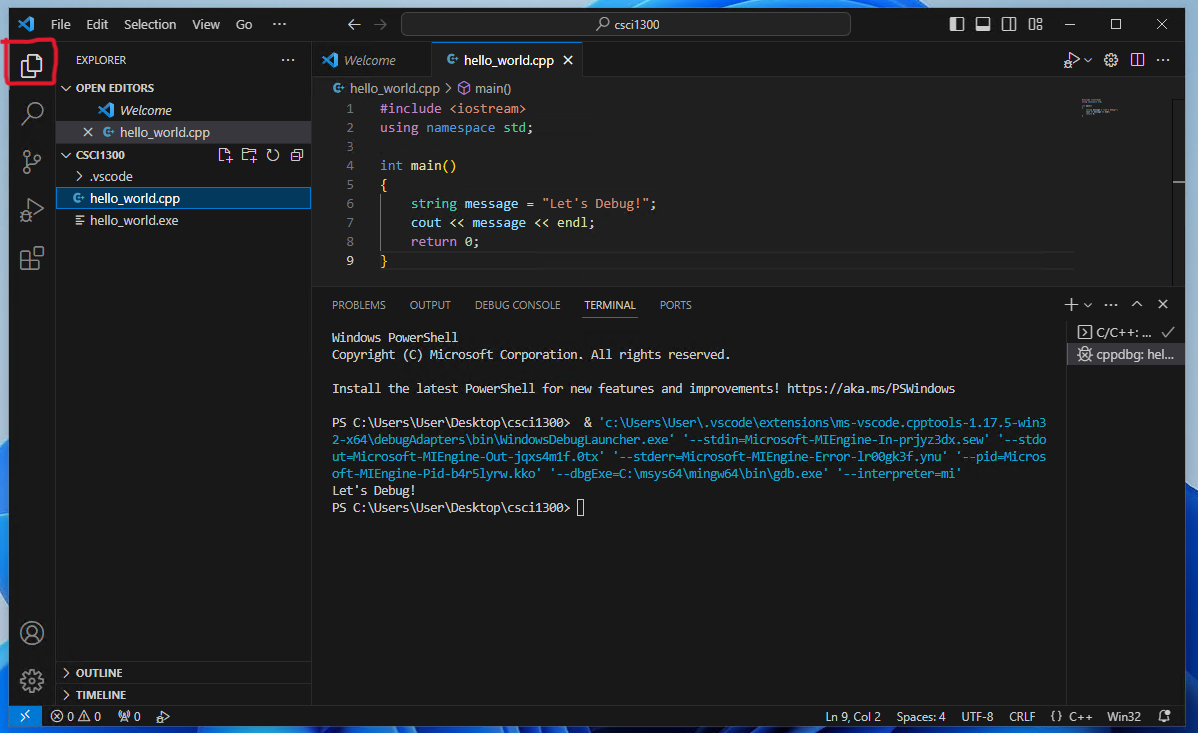The image size is (1198, 733).
Task: Close hello_world.cpp in Open Editors
Action: 88,132
